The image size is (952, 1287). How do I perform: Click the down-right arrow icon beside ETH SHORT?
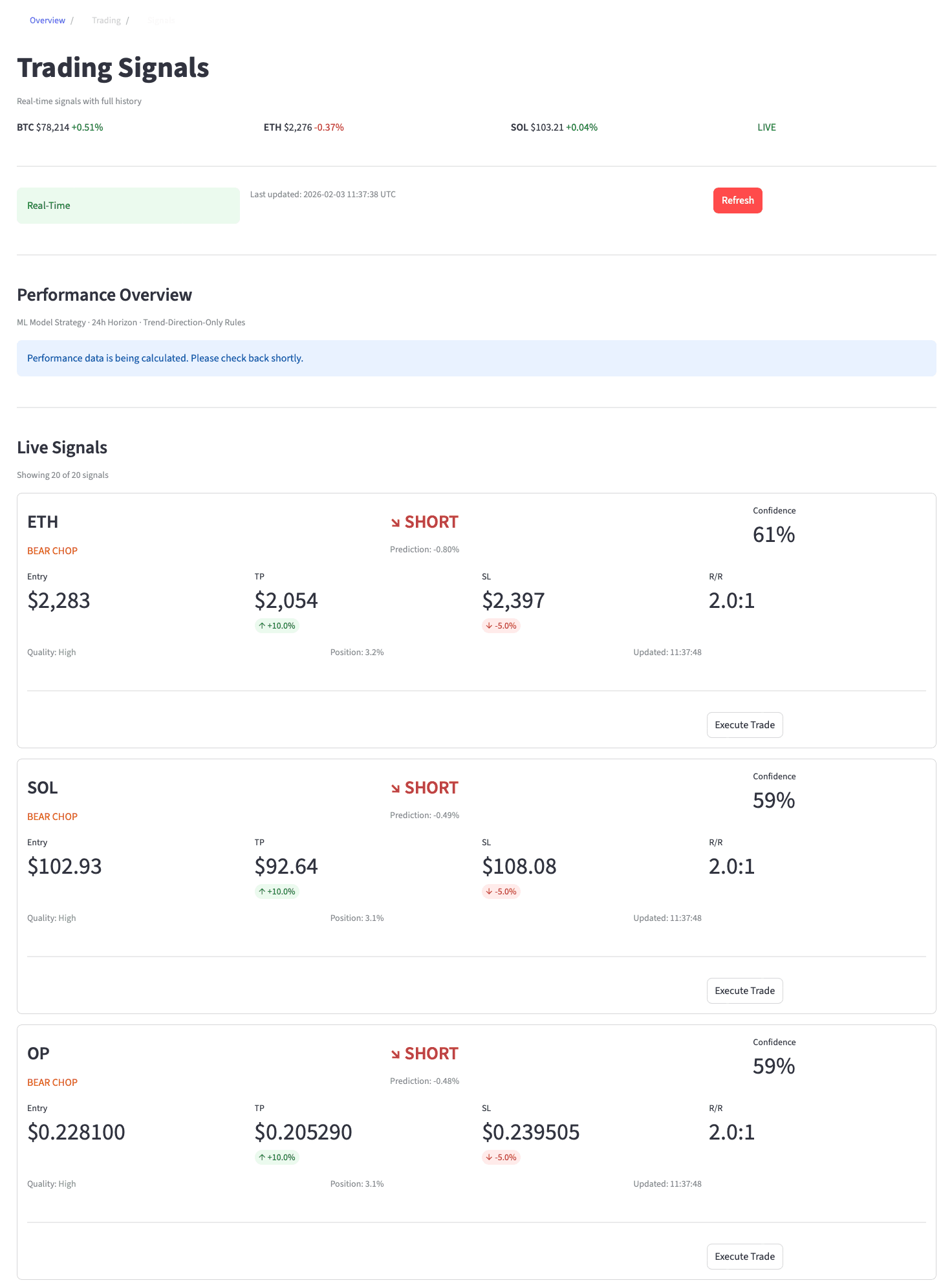point(395,523)
